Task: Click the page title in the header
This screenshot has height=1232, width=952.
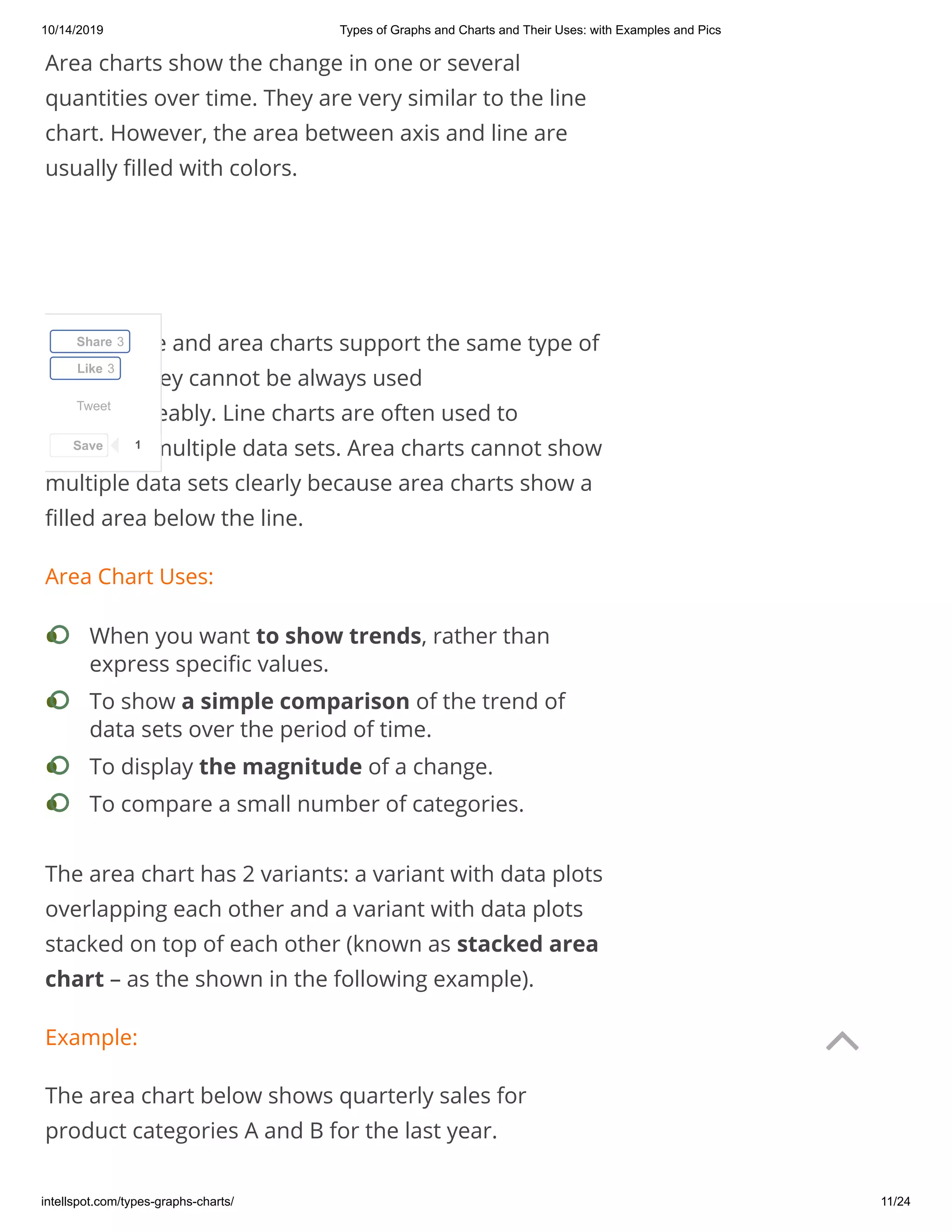Action: click(530, 30)
